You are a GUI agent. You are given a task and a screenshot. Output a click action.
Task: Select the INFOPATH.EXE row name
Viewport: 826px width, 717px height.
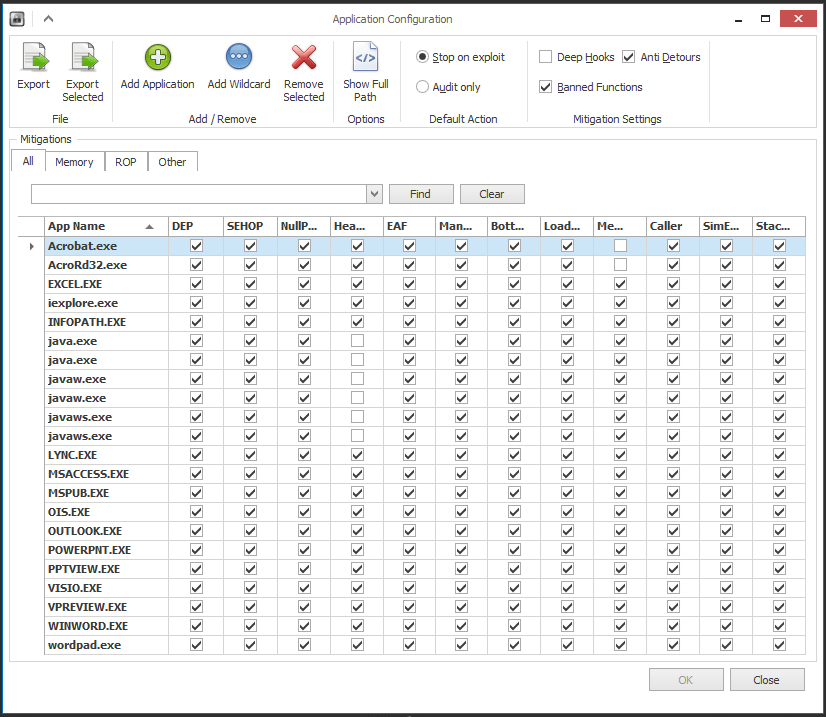coord(87,322)
